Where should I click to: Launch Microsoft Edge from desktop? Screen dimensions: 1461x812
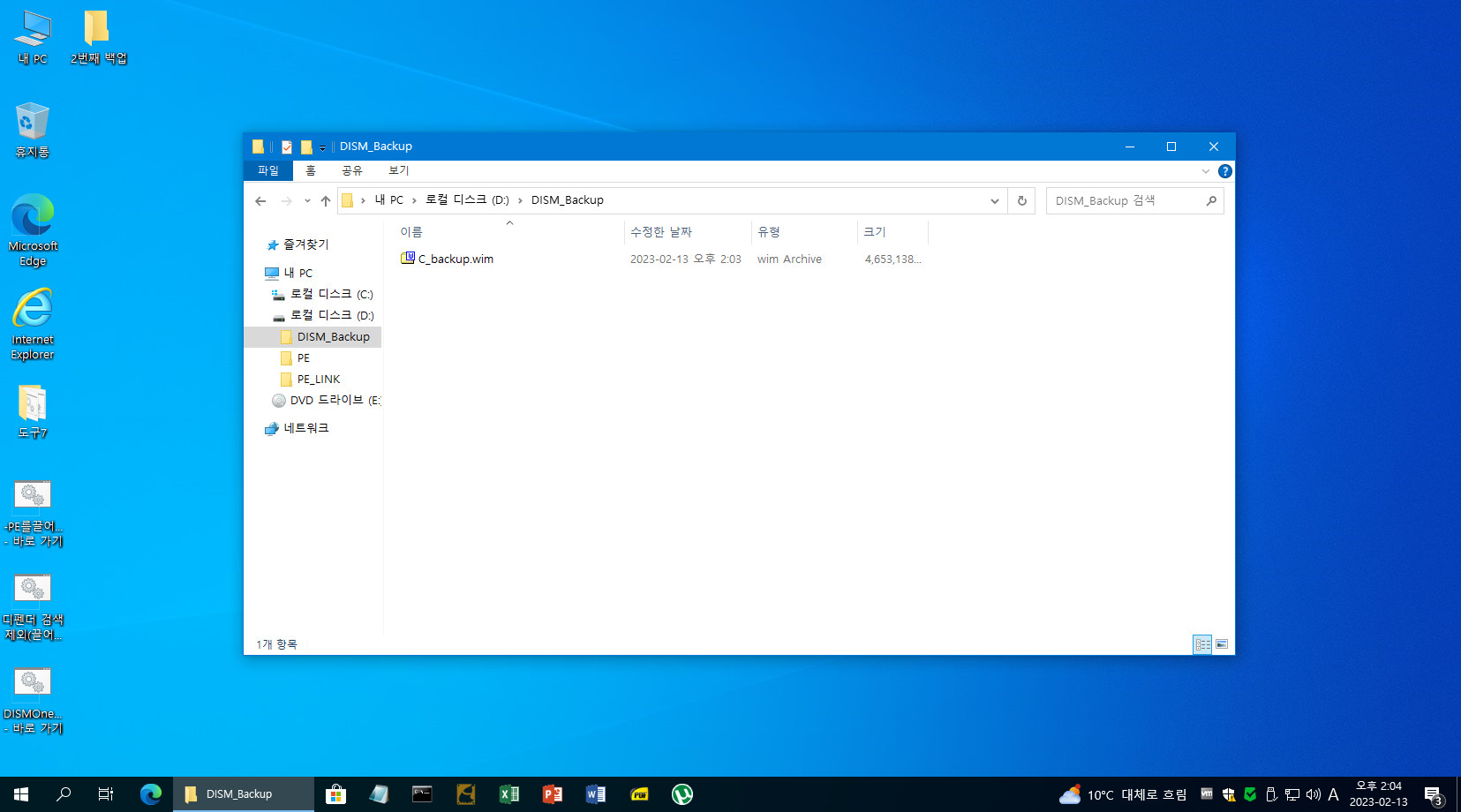pos(33,229)
